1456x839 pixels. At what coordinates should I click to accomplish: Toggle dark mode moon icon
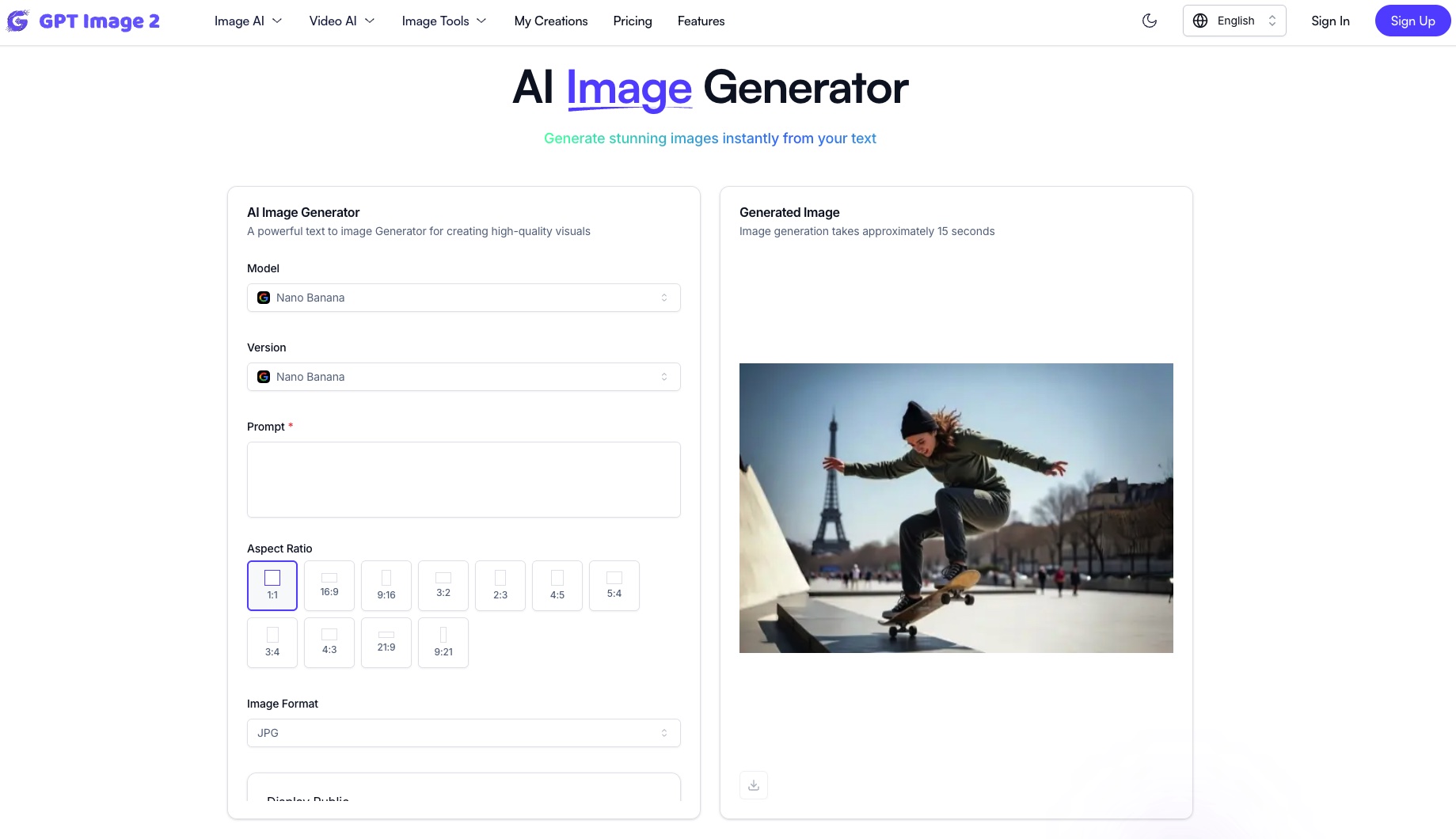coord(1150,21)
